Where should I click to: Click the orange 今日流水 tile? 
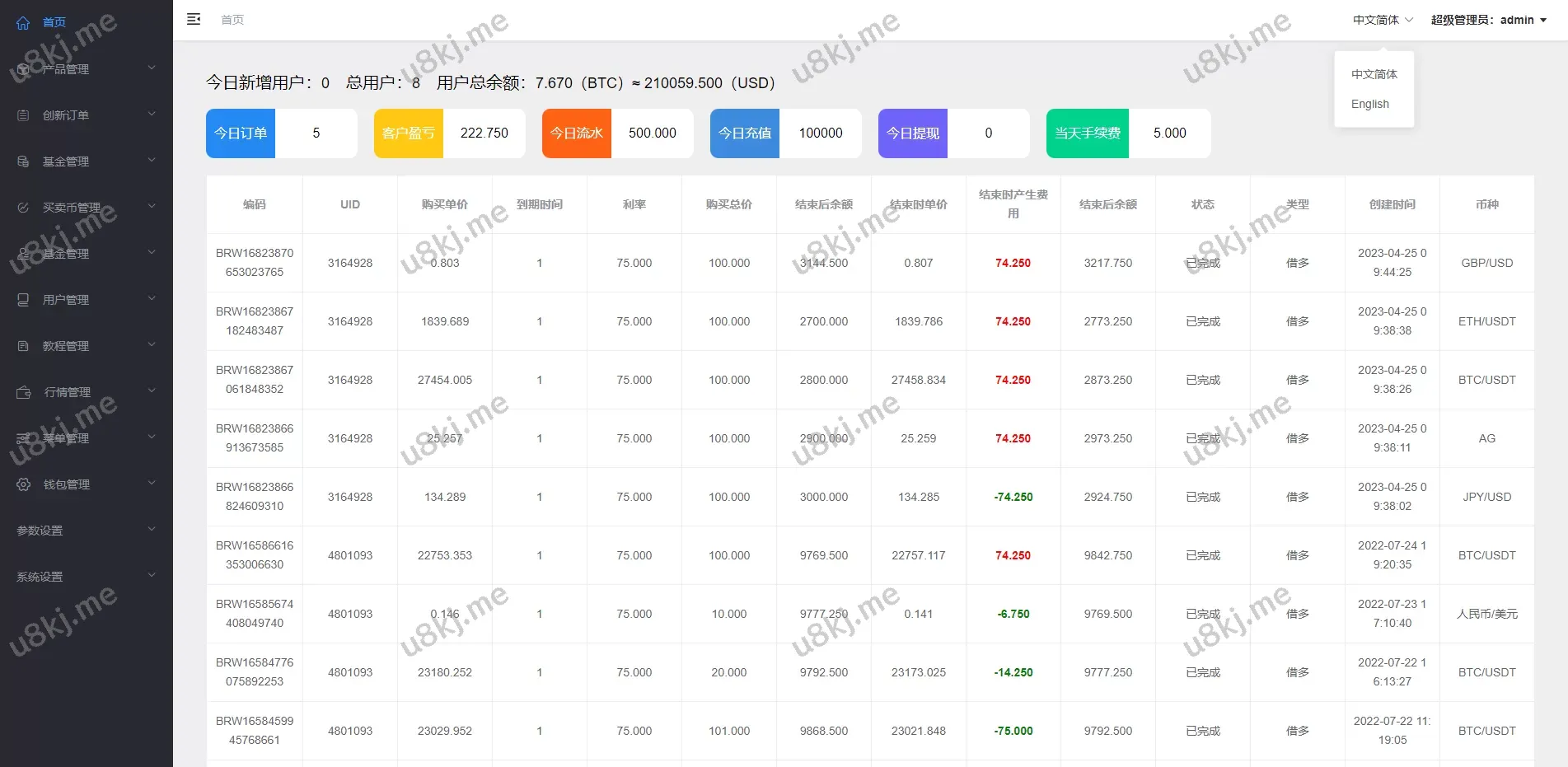pos(577,133)
